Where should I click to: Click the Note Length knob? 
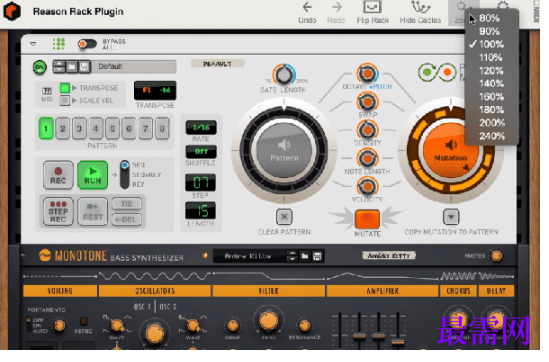[367, 159]
